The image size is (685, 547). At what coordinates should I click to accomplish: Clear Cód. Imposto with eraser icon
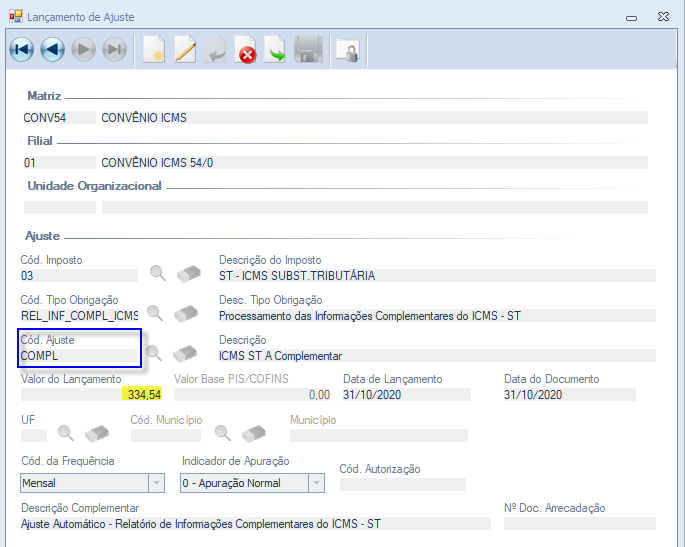(x=189, y=274)
